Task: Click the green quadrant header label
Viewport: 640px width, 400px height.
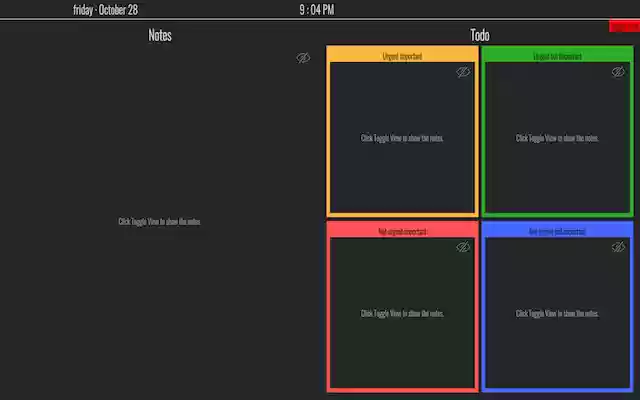Action: coord(557,56)
